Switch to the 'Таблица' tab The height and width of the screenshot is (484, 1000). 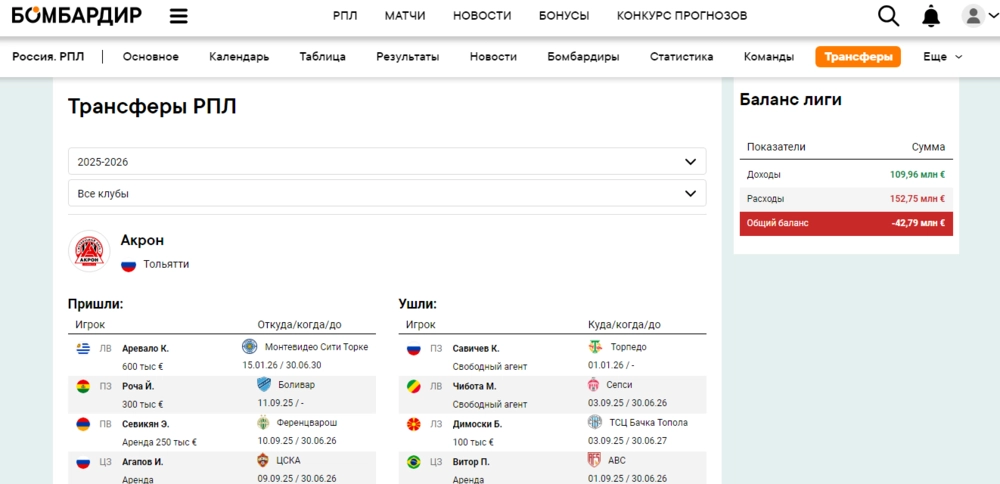(322, 57)
